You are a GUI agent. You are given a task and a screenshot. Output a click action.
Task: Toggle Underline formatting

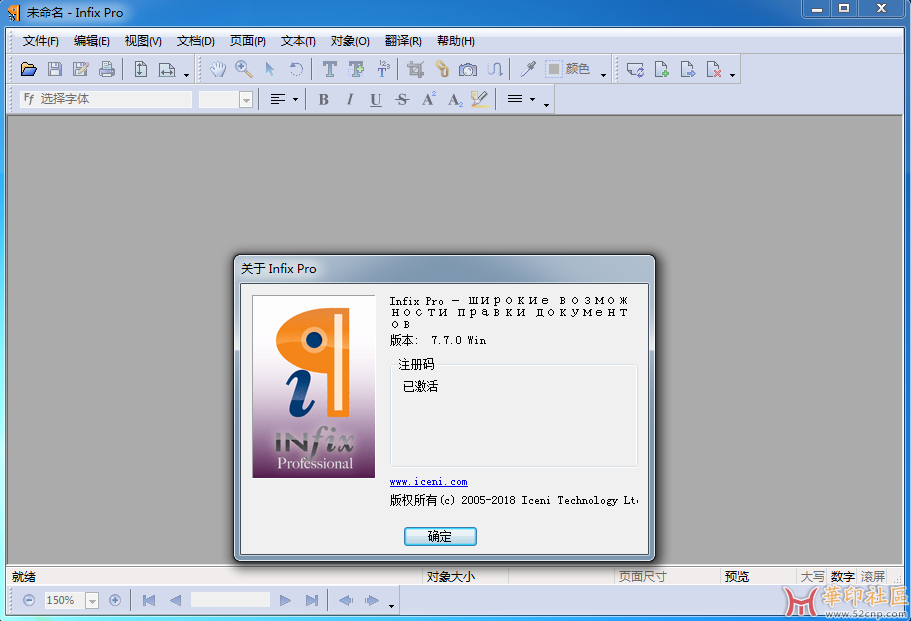[x=376, y=99]
